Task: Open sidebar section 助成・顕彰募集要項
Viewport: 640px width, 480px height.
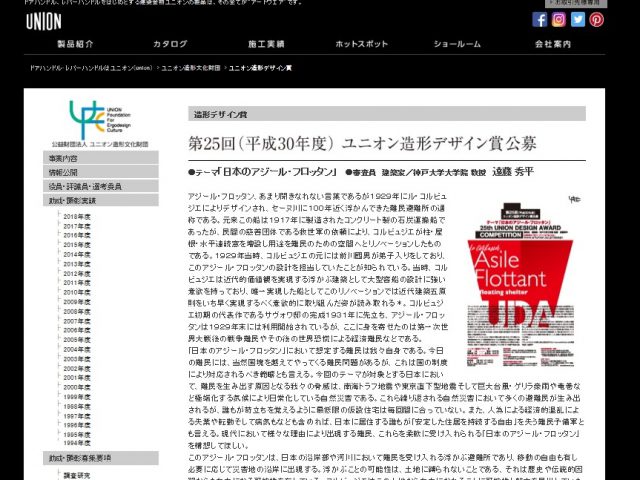Action: coord(101,458)
